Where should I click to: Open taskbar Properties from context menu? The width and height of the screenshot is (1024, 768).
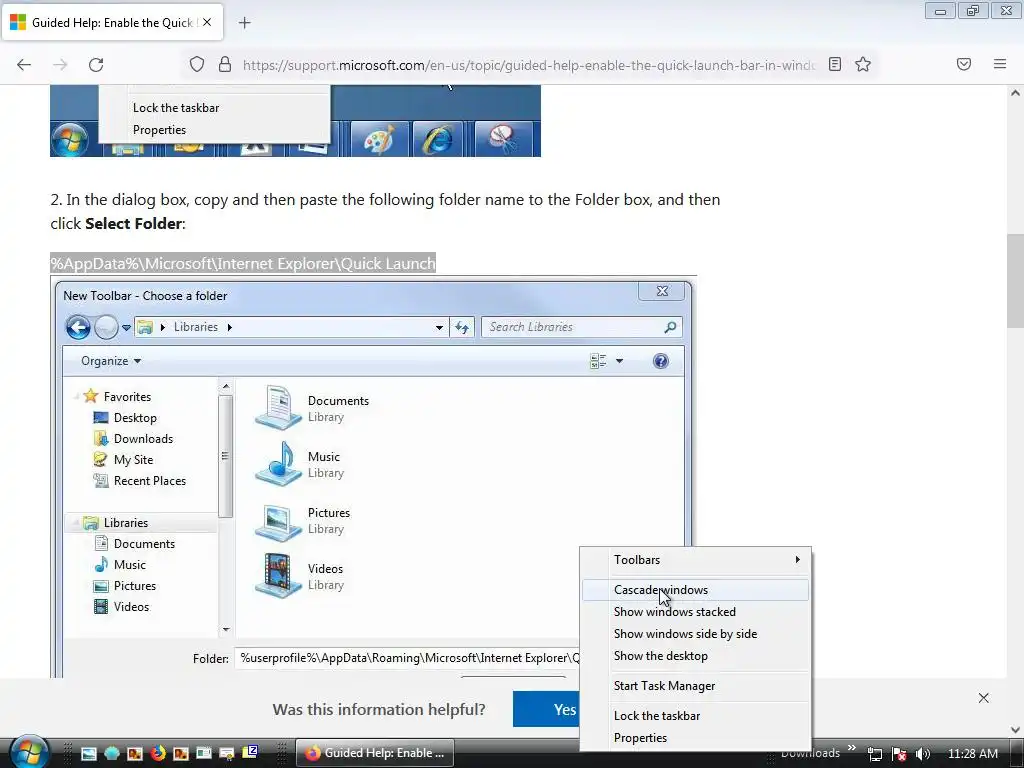click(696, 738)
